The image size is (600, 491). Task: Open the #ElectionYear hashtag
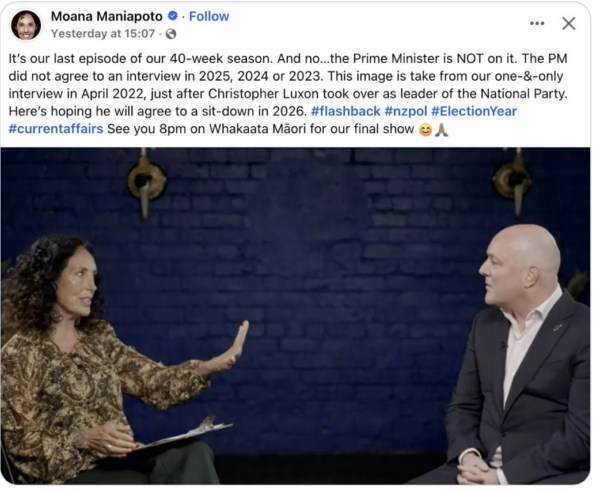(474, 111)
